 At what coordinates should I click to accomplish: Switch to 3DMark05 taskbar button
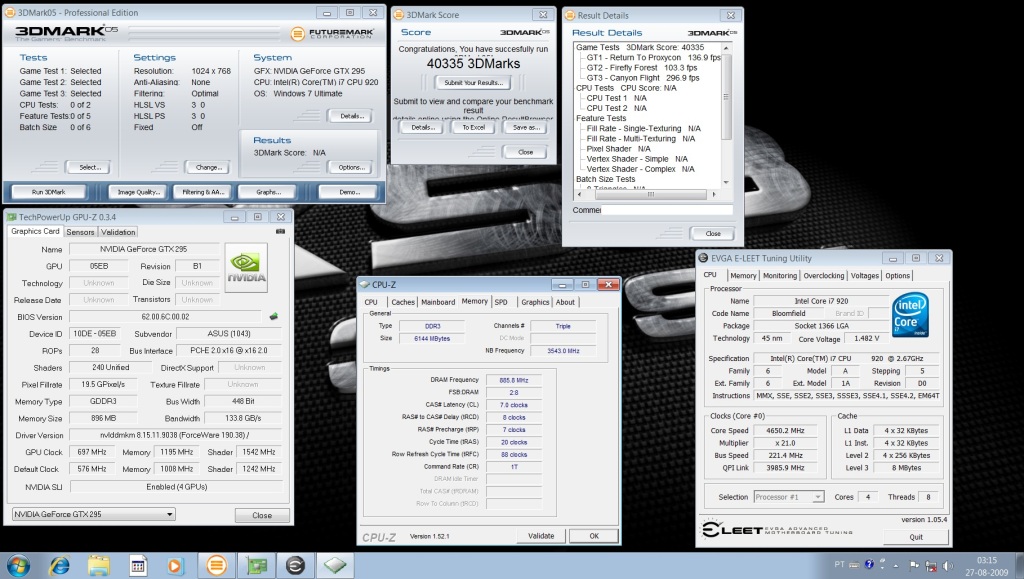(217, 565)
